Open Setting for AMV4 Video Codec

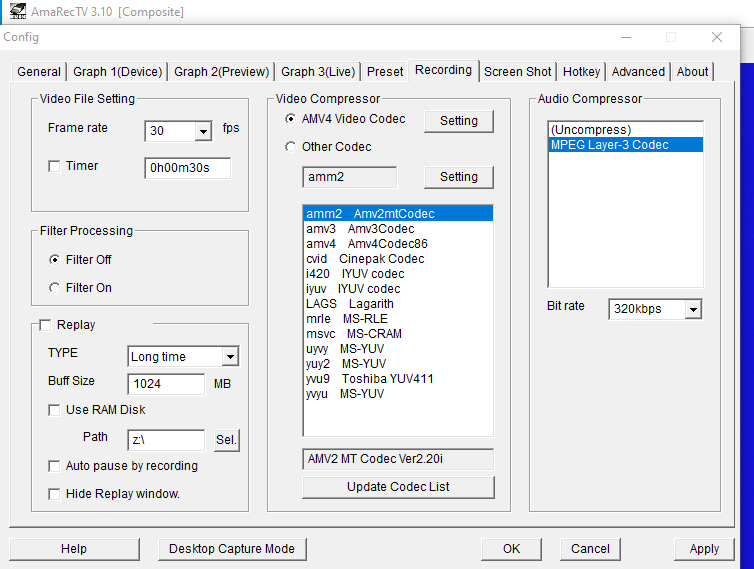coord(459,121)
